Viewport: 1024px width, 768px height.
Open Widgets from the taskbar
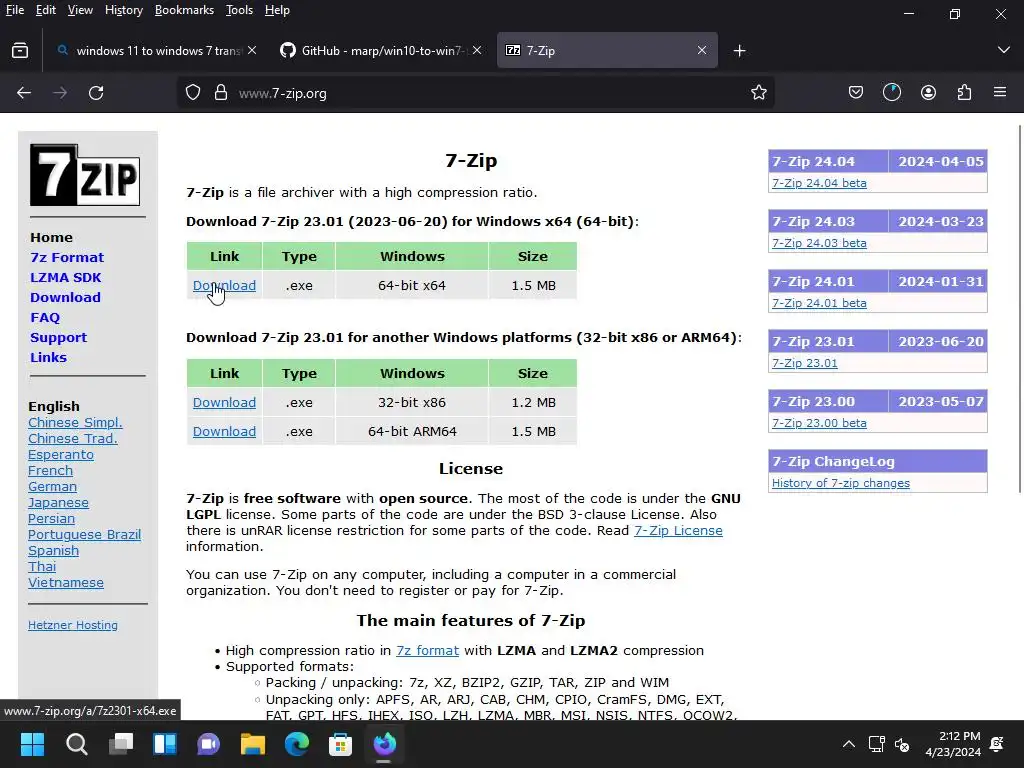click(x=165, y=744)
